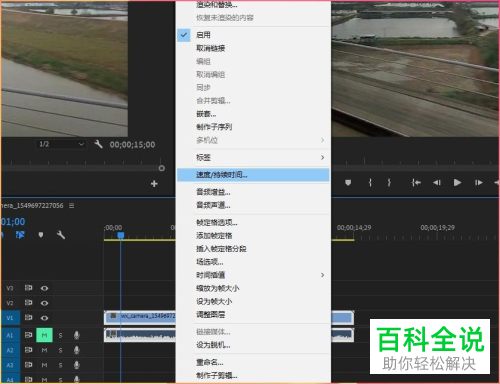Image resolution: width=500 pixels, height=384 pixels.
Task: Toggle sync lock on track A1
Action: [28, 335]
